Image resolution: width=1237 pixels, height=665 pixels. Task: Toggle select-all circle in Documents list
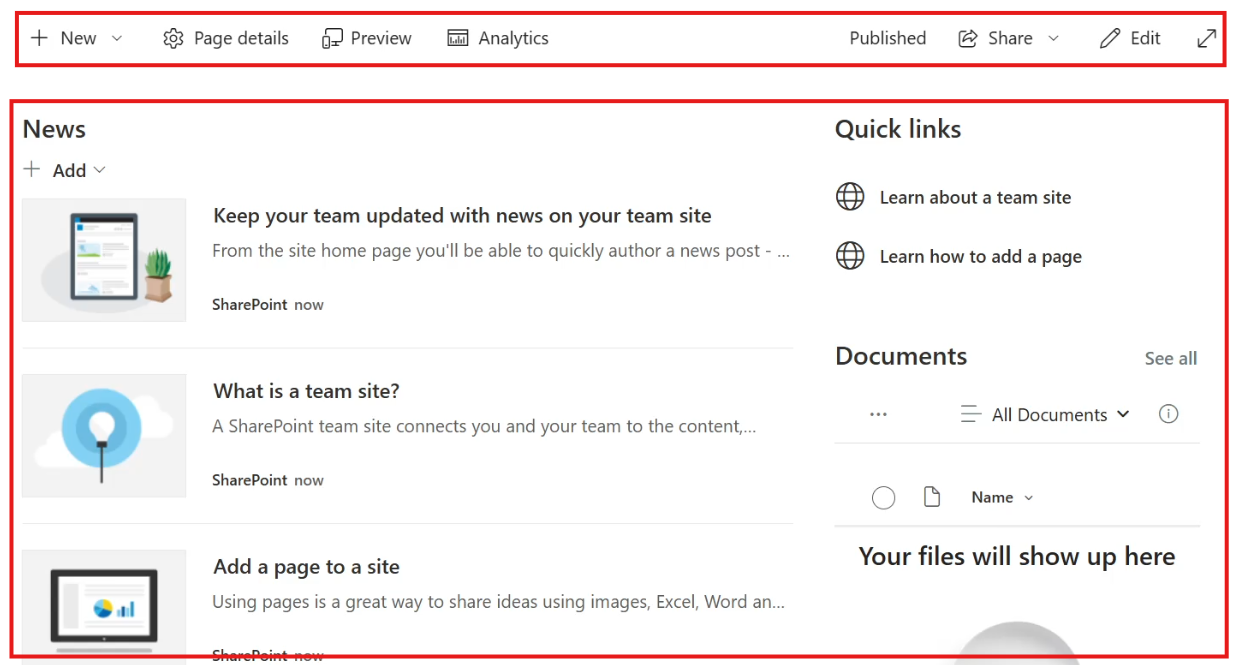[883, 497]
